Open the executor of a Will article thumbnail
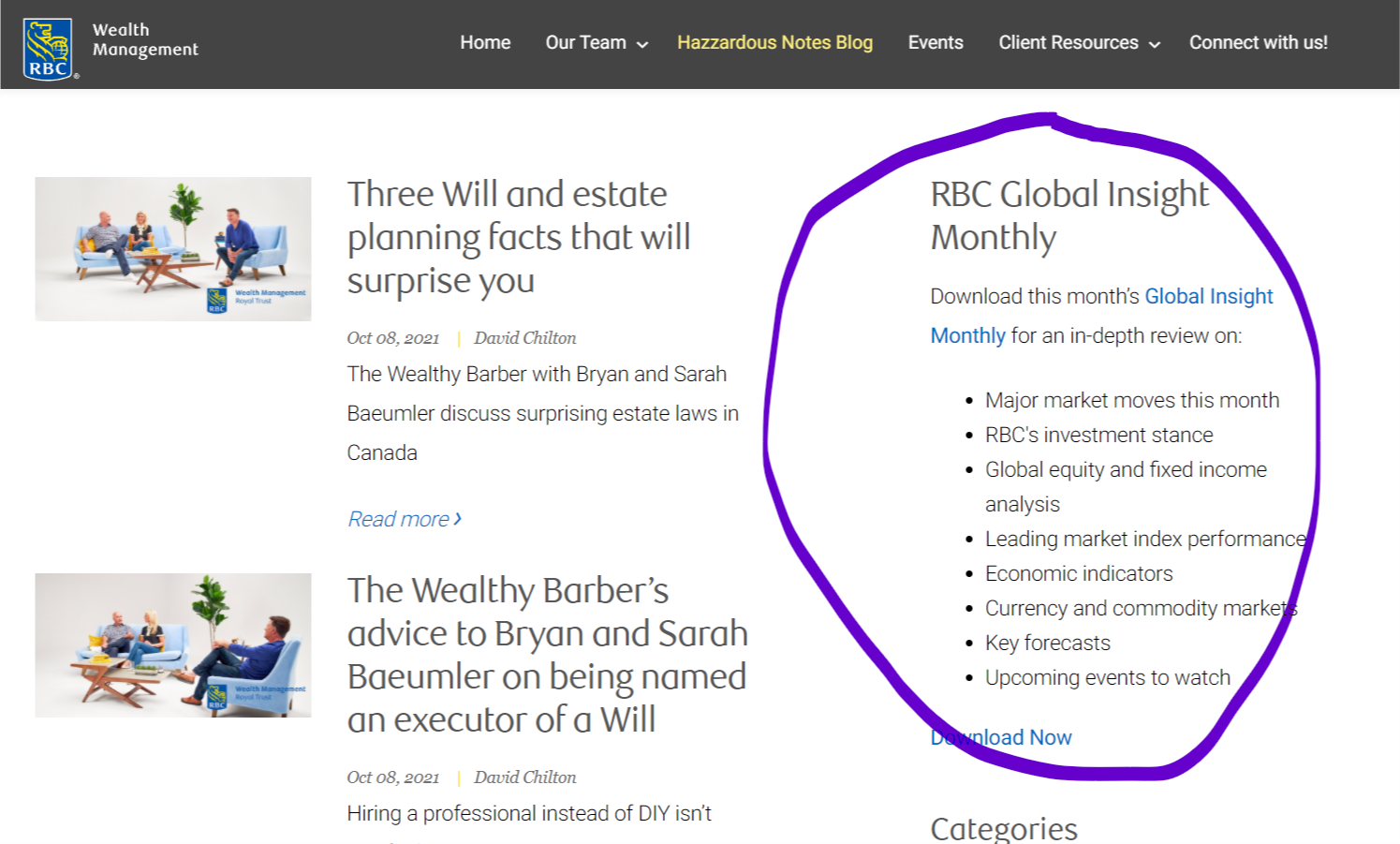Image resolution: width=1400 pixels, height=844 pixels. click(x=173, y=645)
